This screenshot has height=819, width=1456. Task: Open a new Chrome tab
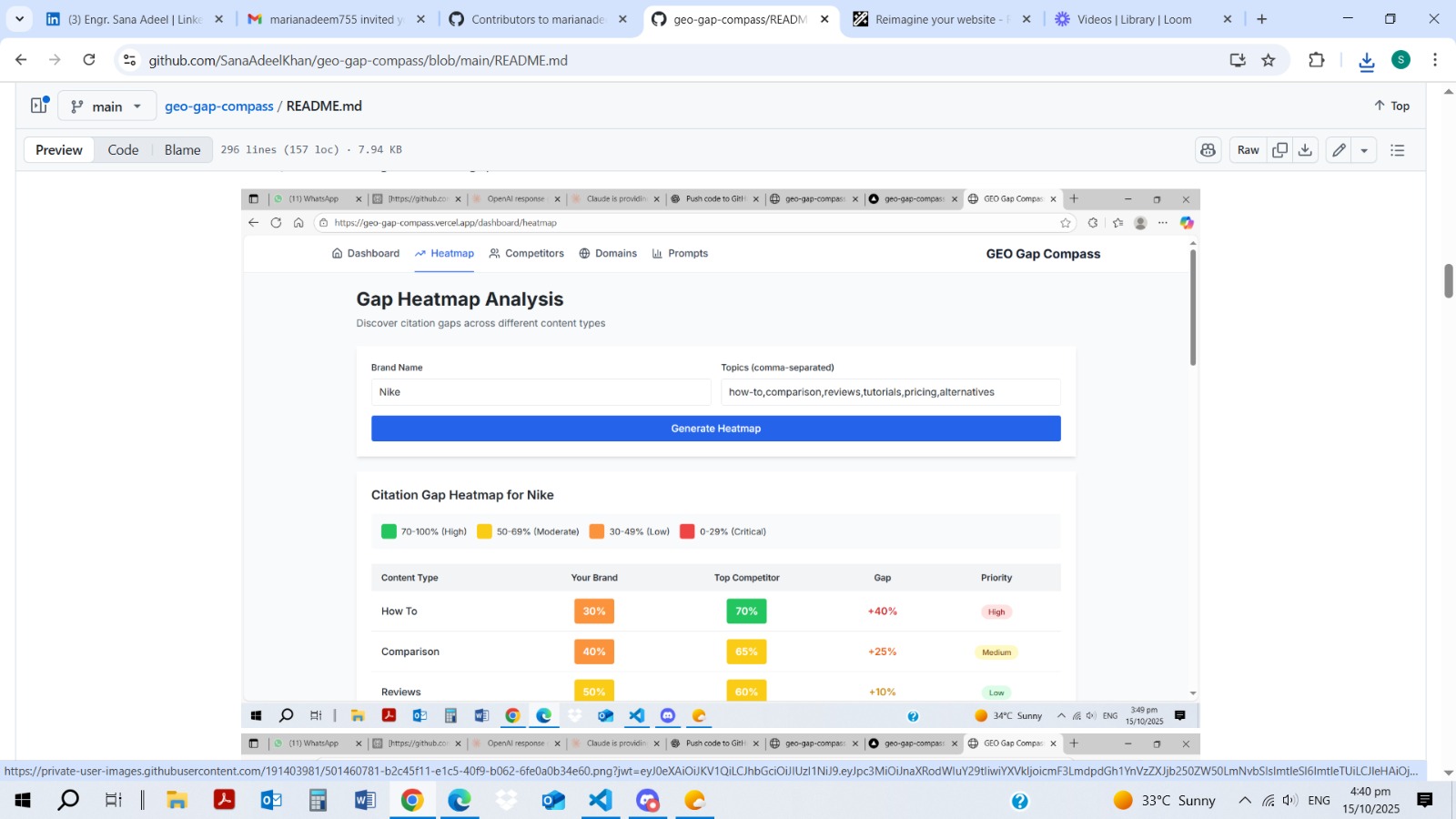pyautogui.click(x=1261, y=19)
